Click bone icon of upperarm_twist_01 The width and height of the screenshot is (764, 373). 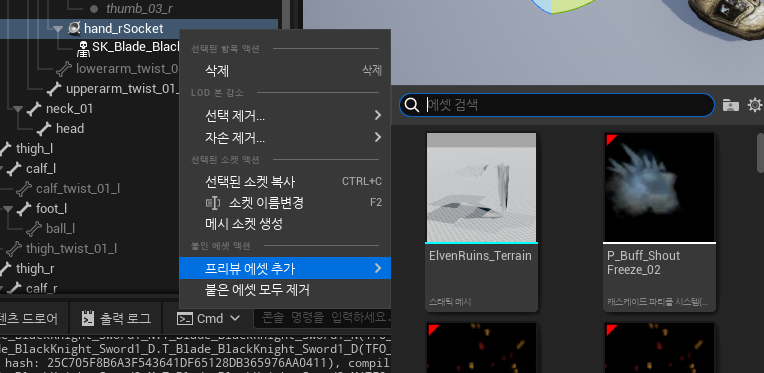click(54, 89)
